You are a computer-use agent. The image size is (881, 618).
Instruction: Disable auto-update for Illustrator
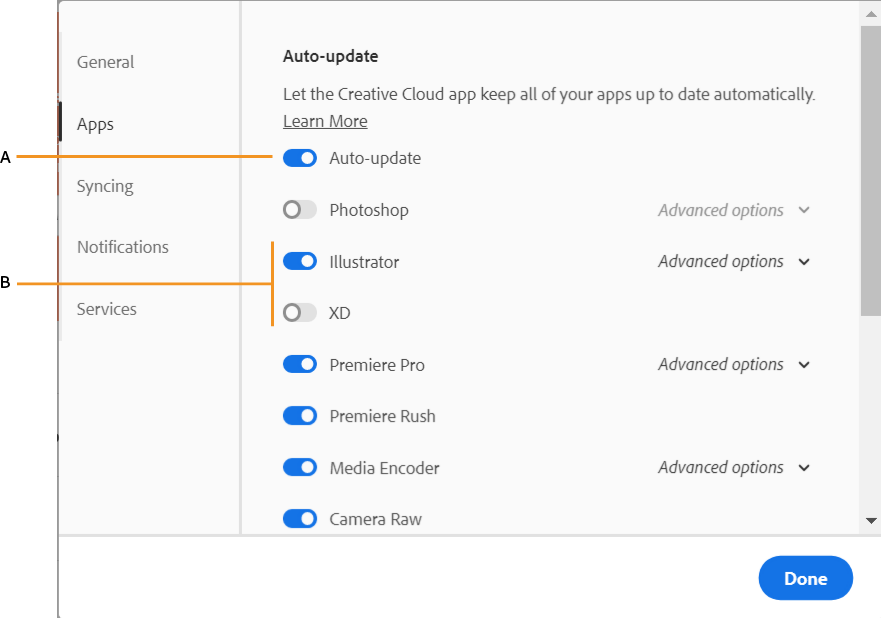[300, 262]
